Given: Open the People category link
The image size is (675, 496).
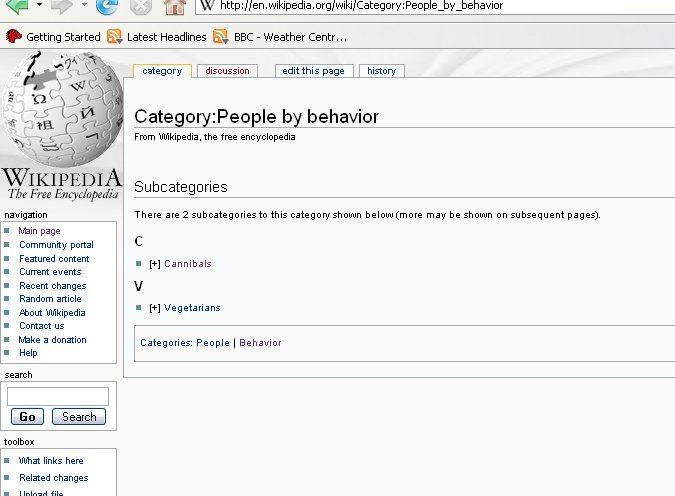Looking at the screenshot, I should coord(213,343).
